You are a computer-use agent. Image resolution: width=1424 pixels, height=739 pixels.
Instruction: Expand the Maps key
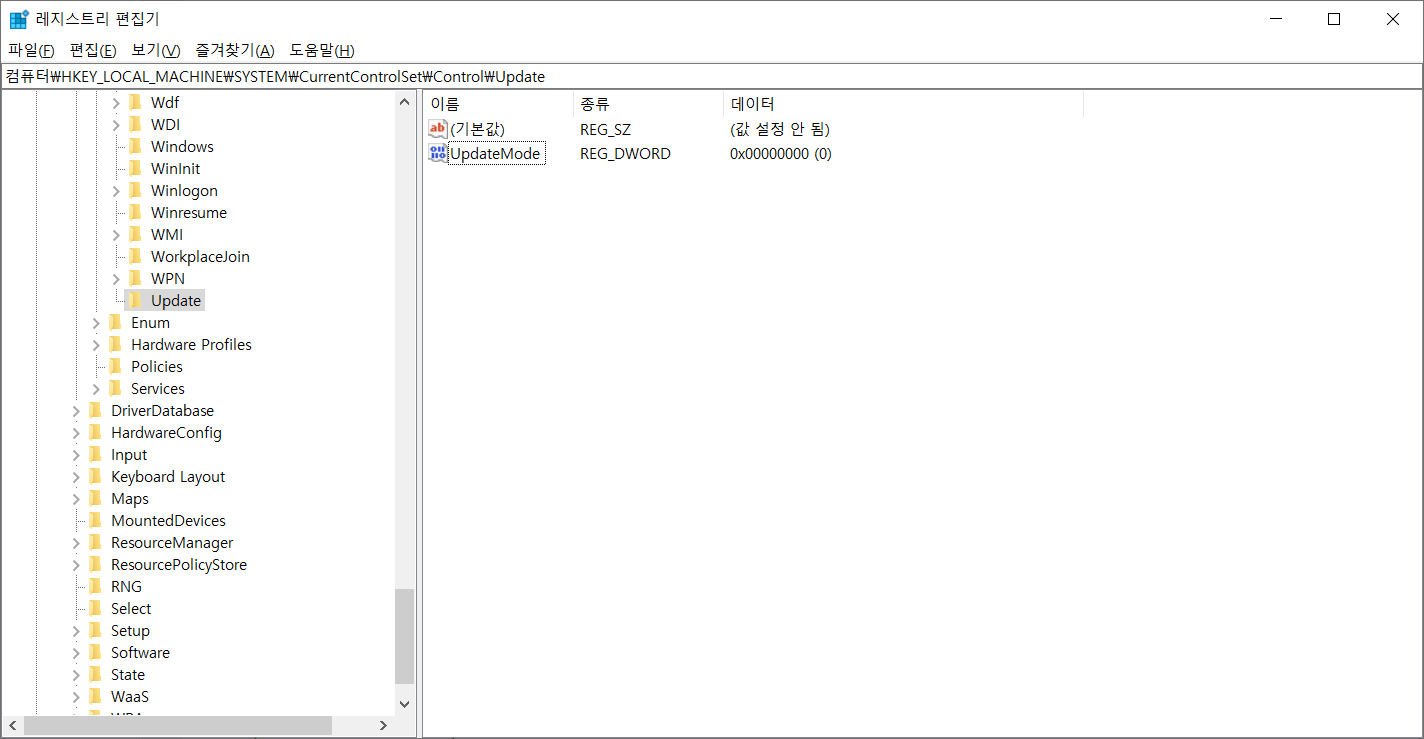click(76, 499)
